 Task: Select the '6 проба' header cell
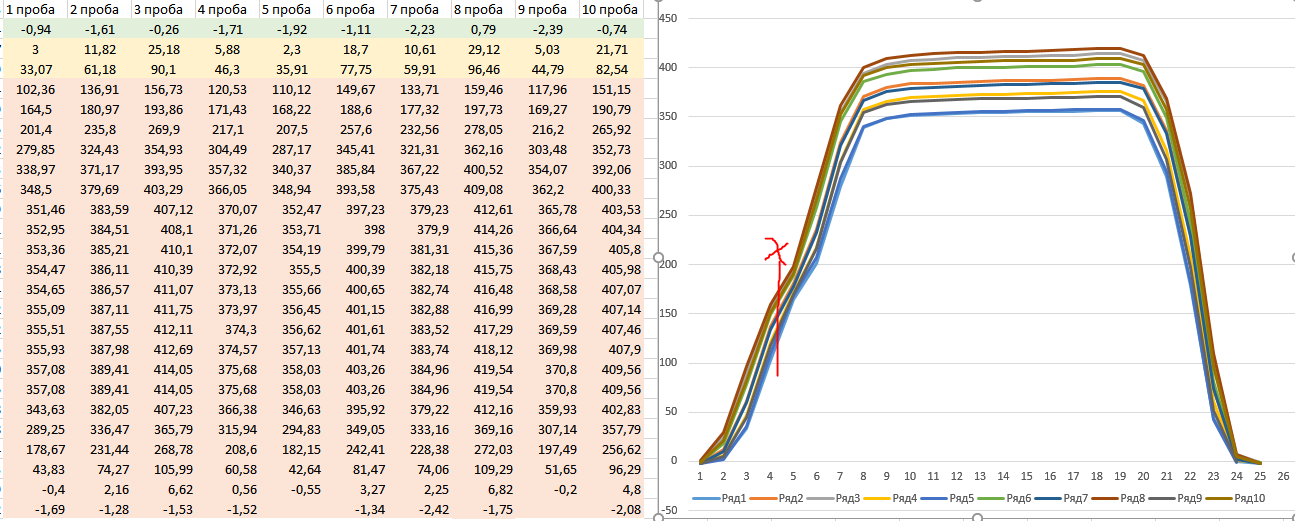point(352,10)
